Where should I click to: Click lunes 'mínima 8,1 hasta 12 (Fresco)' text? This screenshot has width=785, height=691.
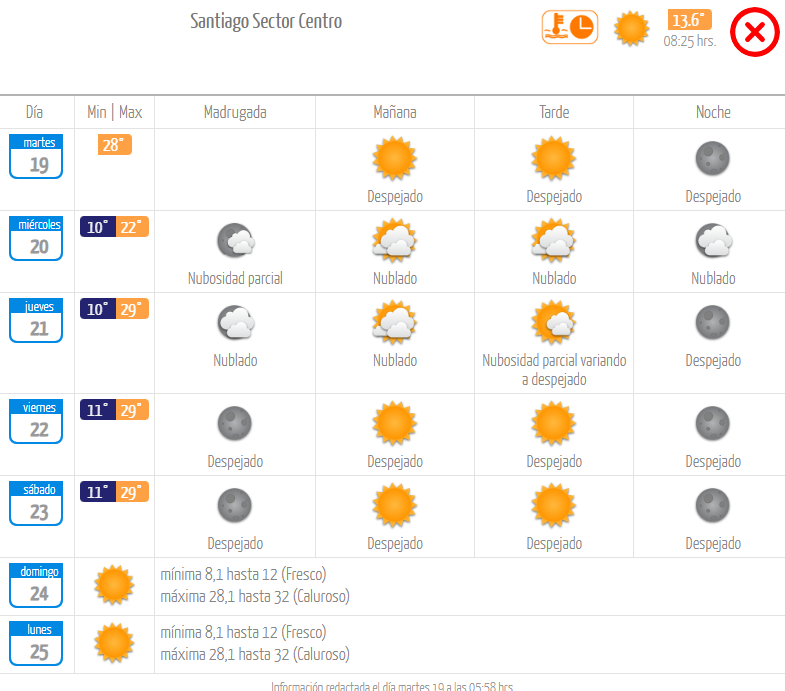243,632
